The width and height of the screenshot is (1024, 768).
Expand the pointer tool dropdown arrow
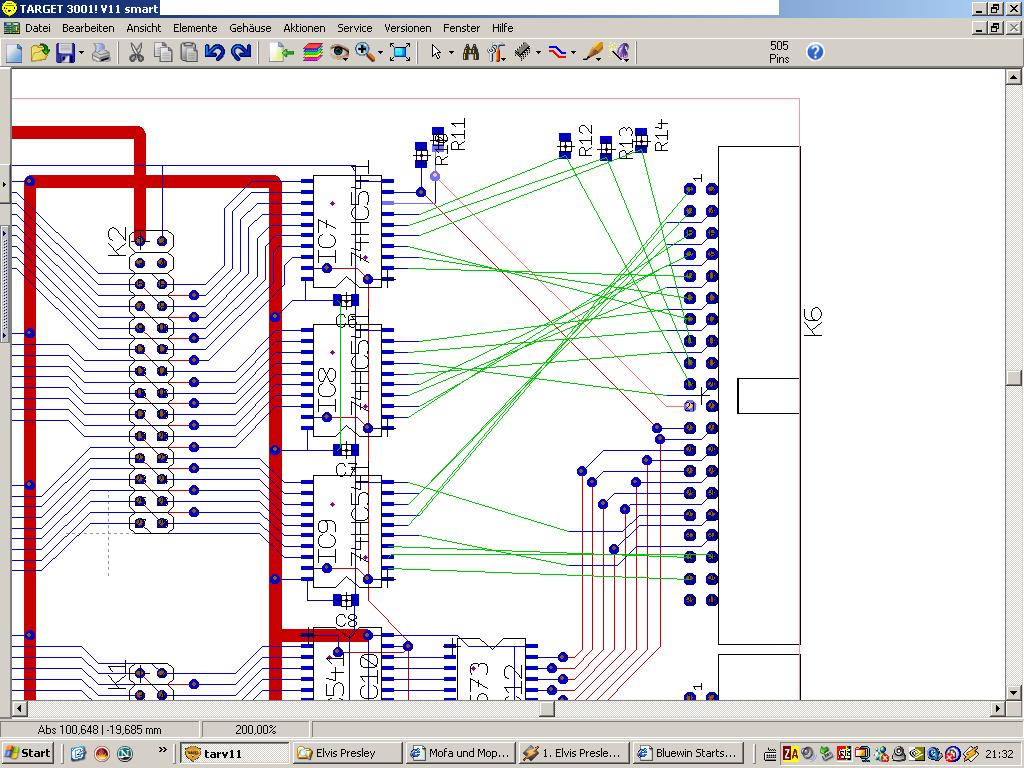451,53
